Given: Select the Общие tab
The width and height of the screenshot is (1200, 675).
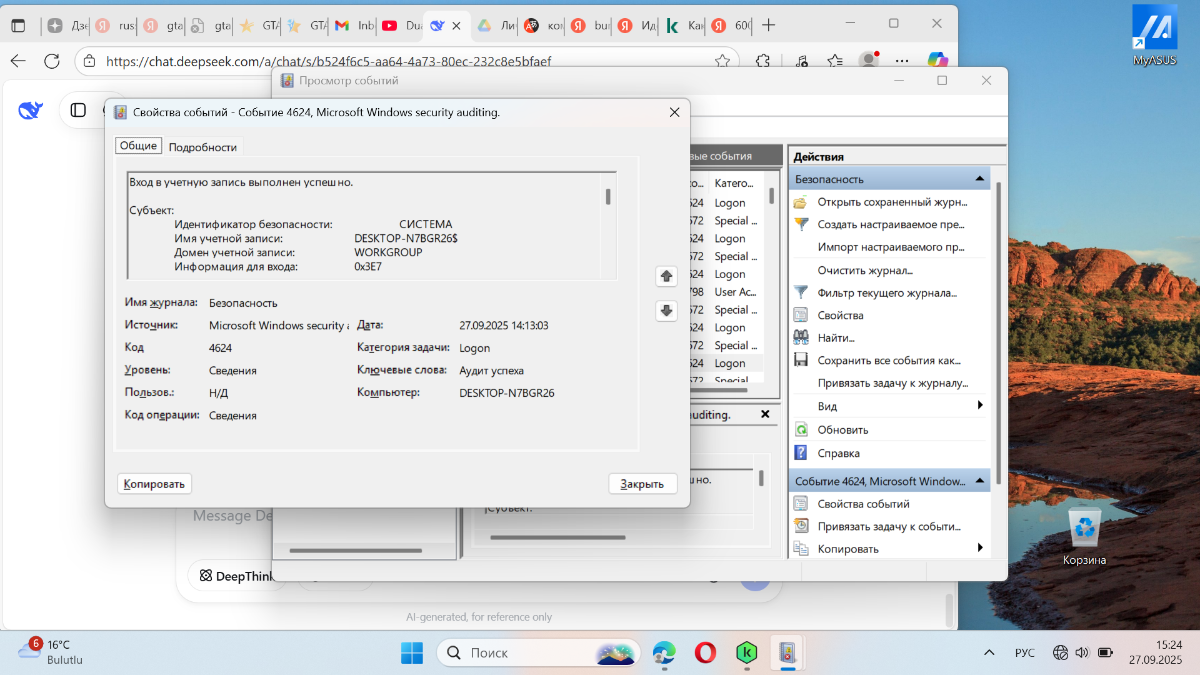Looking at the screenshot, I should click(138, 146).
